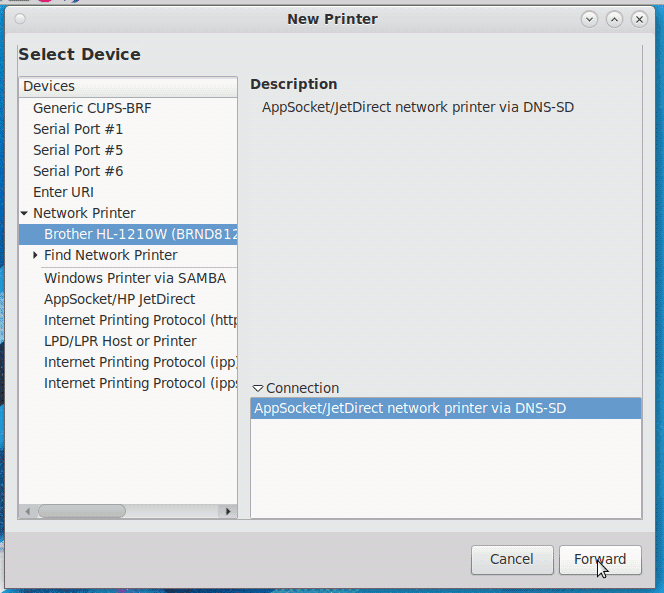
Task: Maximize the New Printer window
Action: pos(614,19)
